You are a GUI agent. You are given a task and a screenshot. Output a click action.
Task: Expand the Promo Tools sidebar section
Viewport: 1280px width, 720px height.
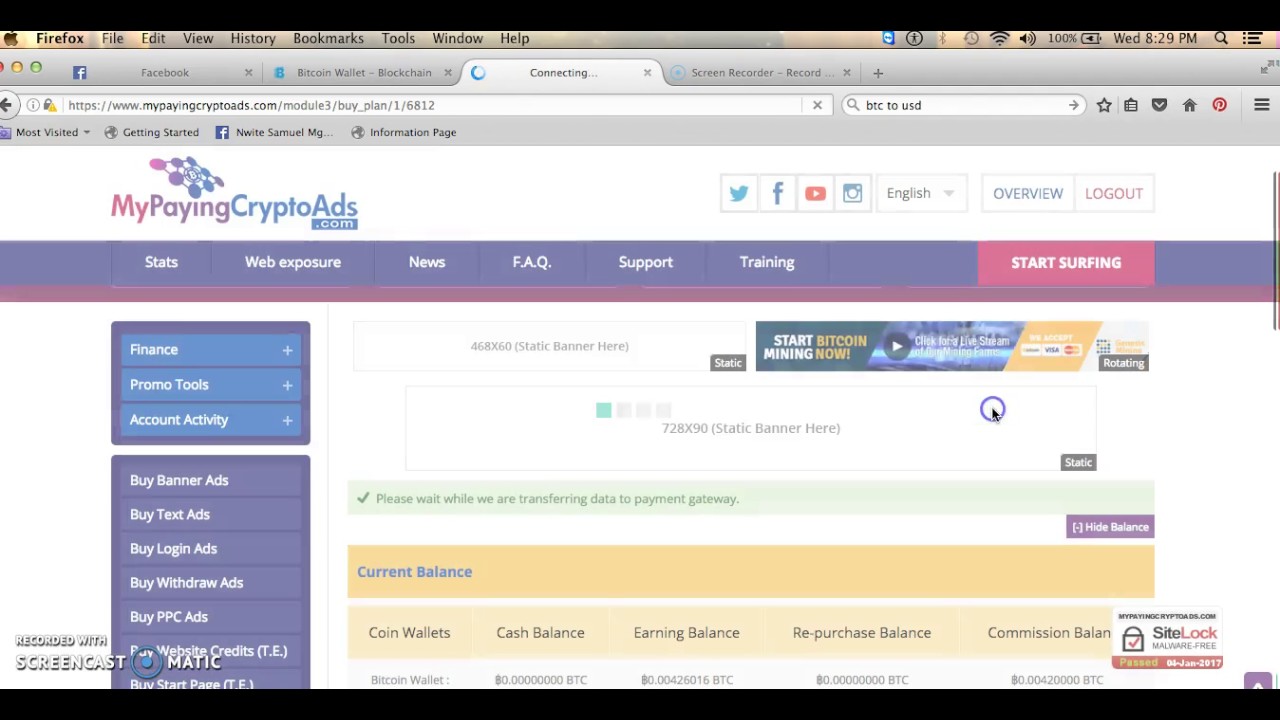pos(211,384)
